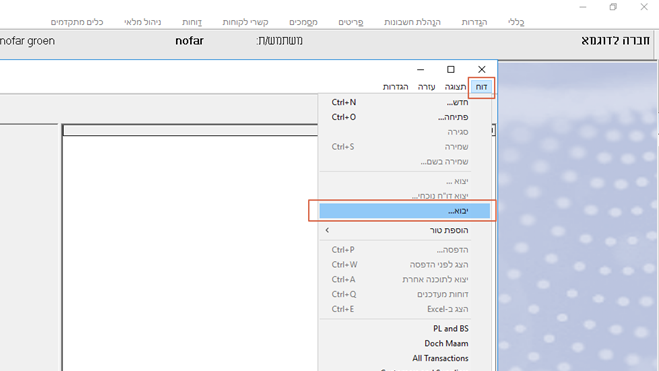Viewport: 659px width, 371px height.
Task: Open the דוחות main menu
Action: (192, 22)
